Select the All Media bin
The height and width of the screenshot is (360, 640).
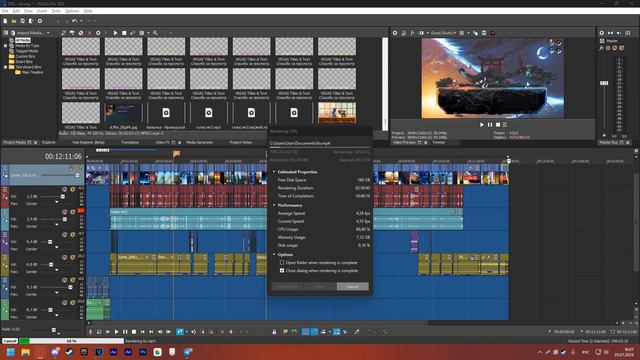tap(22, 40)
